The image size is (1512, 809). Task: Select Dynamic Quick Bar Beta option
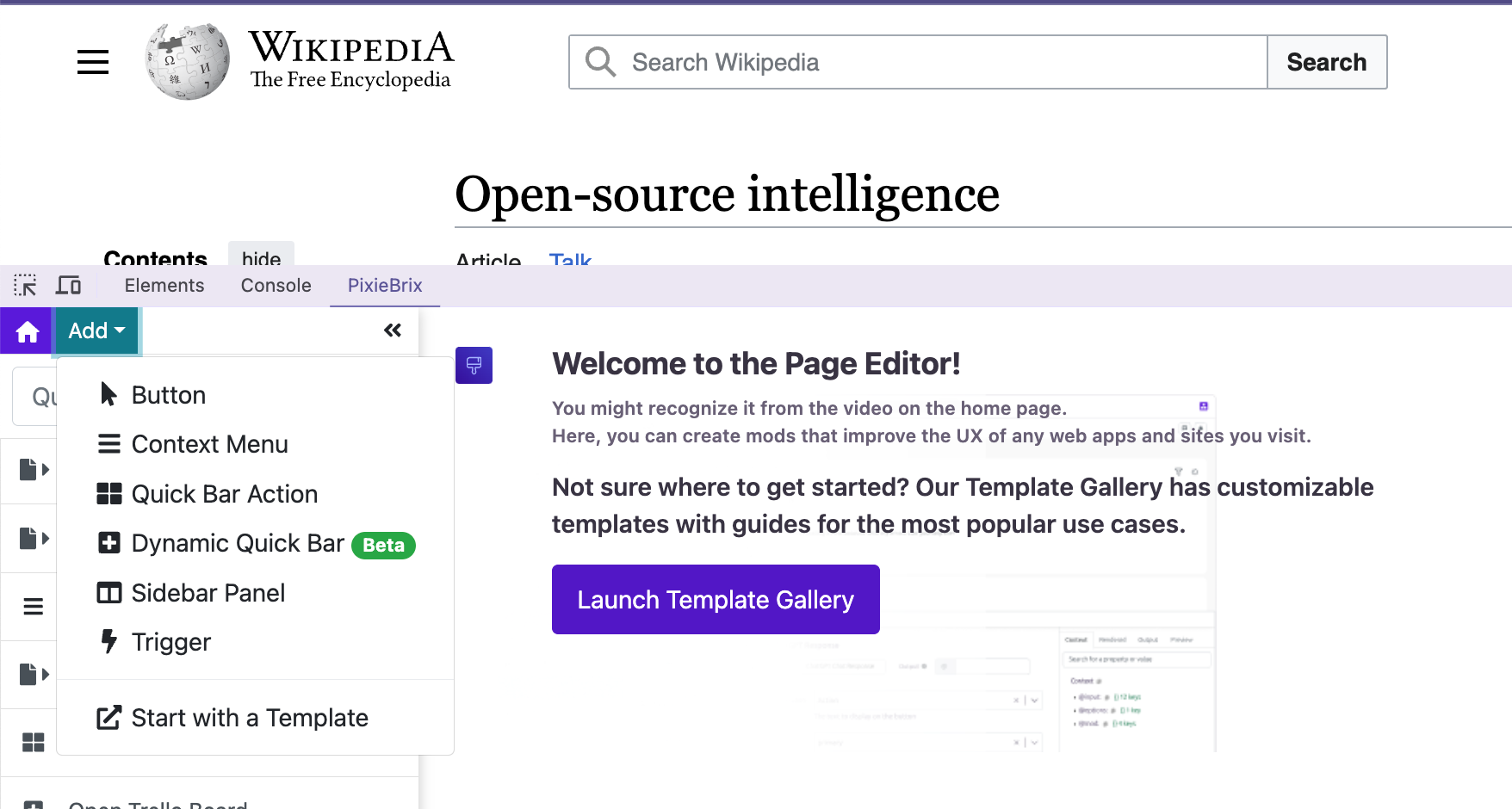(255, 544)
